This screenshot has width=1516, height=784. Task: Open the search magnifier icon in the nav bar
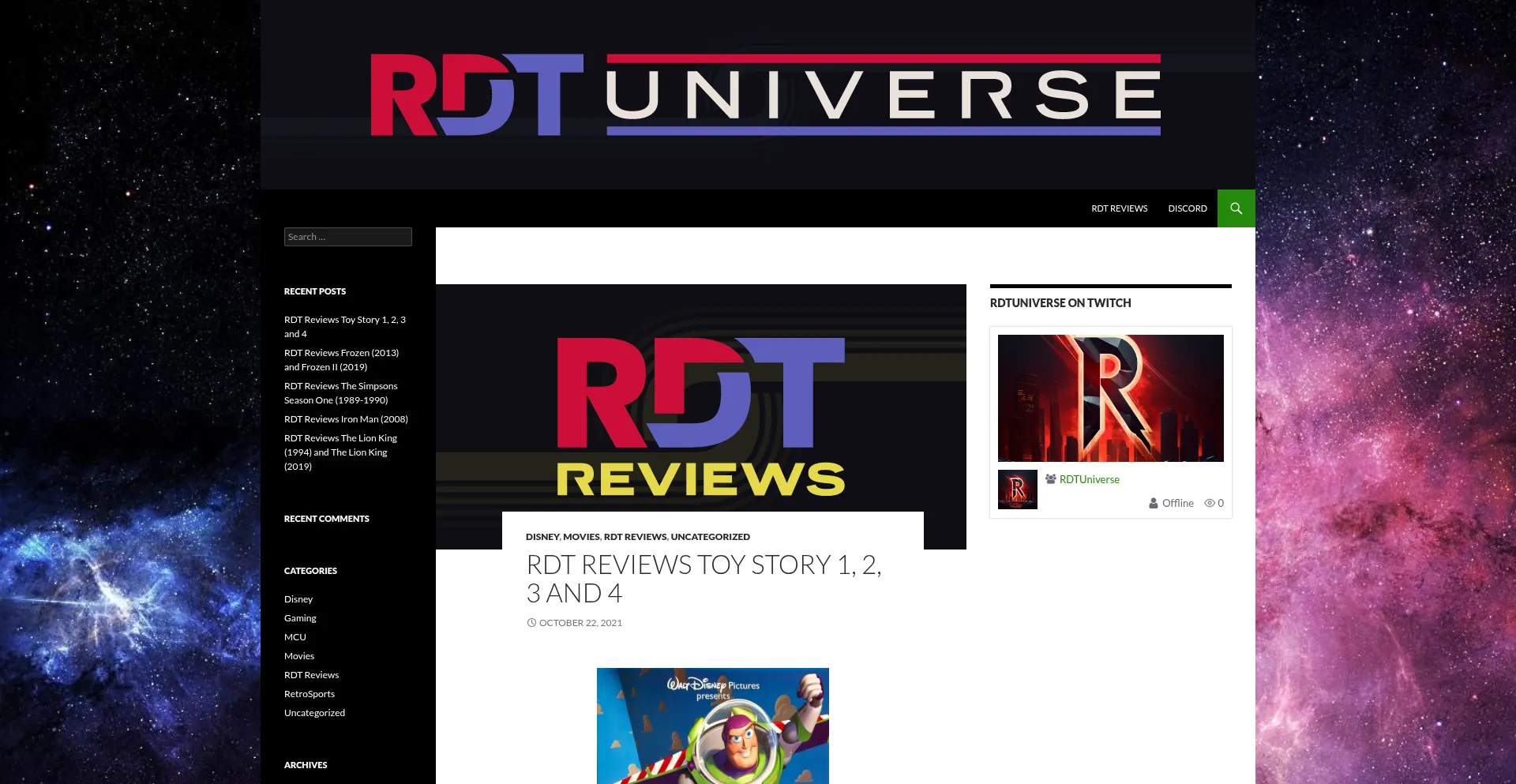click(x=1236, y=208)
